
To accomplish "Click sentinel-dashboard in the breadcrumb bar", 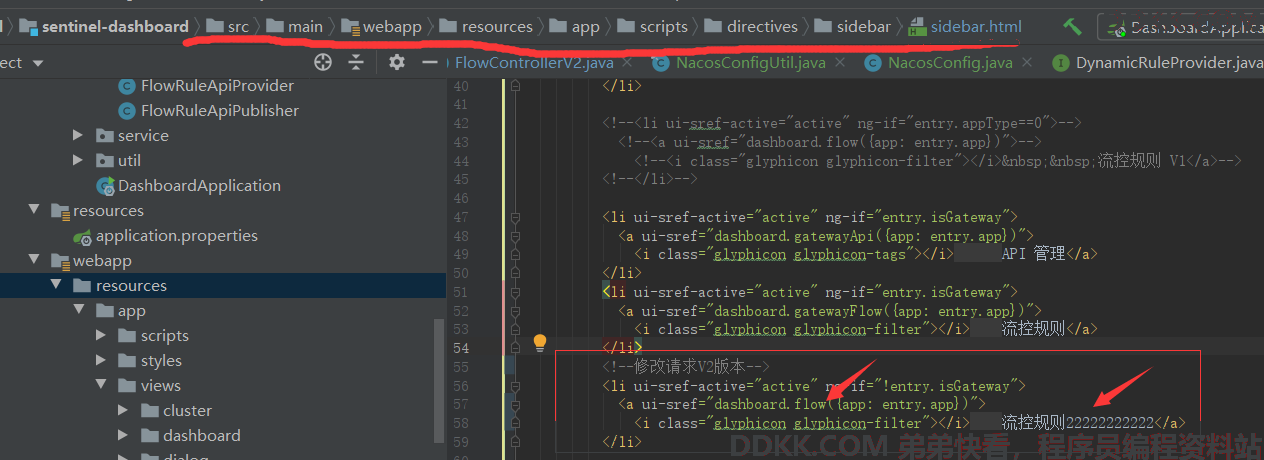I will pyautogui.click(x=114, y=27).
